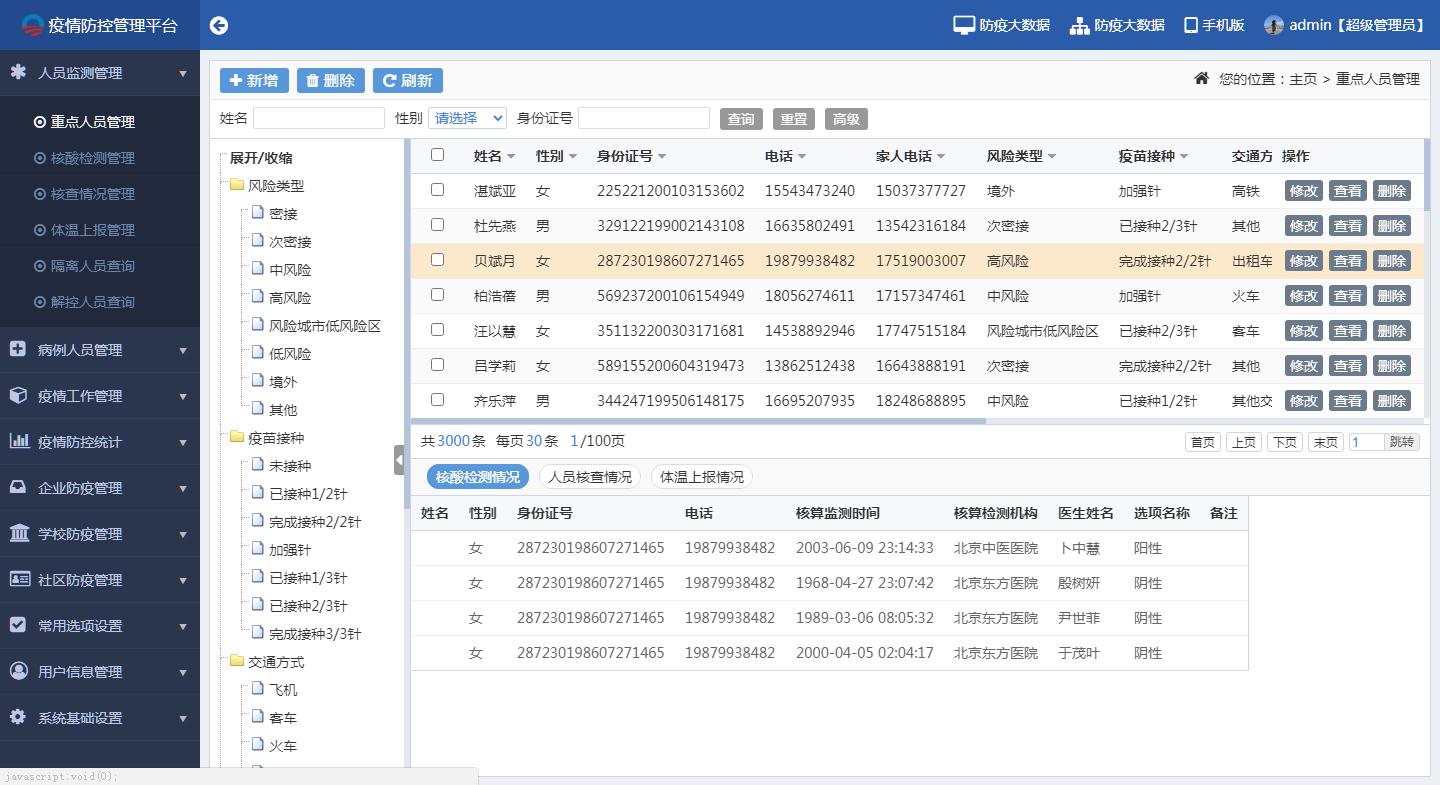1440x785 pixels.
Task: Click the document icon beside 密接
Action: (x=257, y=213)
